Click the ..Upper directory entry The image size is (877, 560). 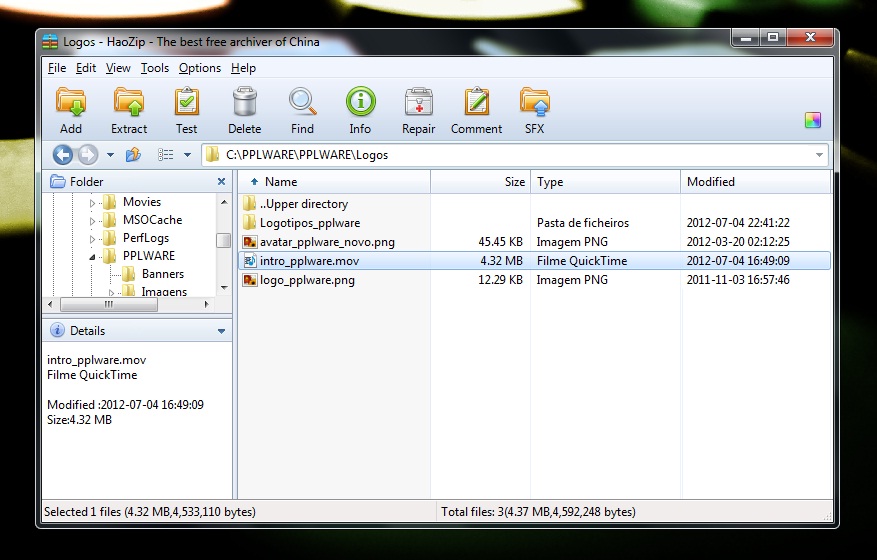(304, 204)
